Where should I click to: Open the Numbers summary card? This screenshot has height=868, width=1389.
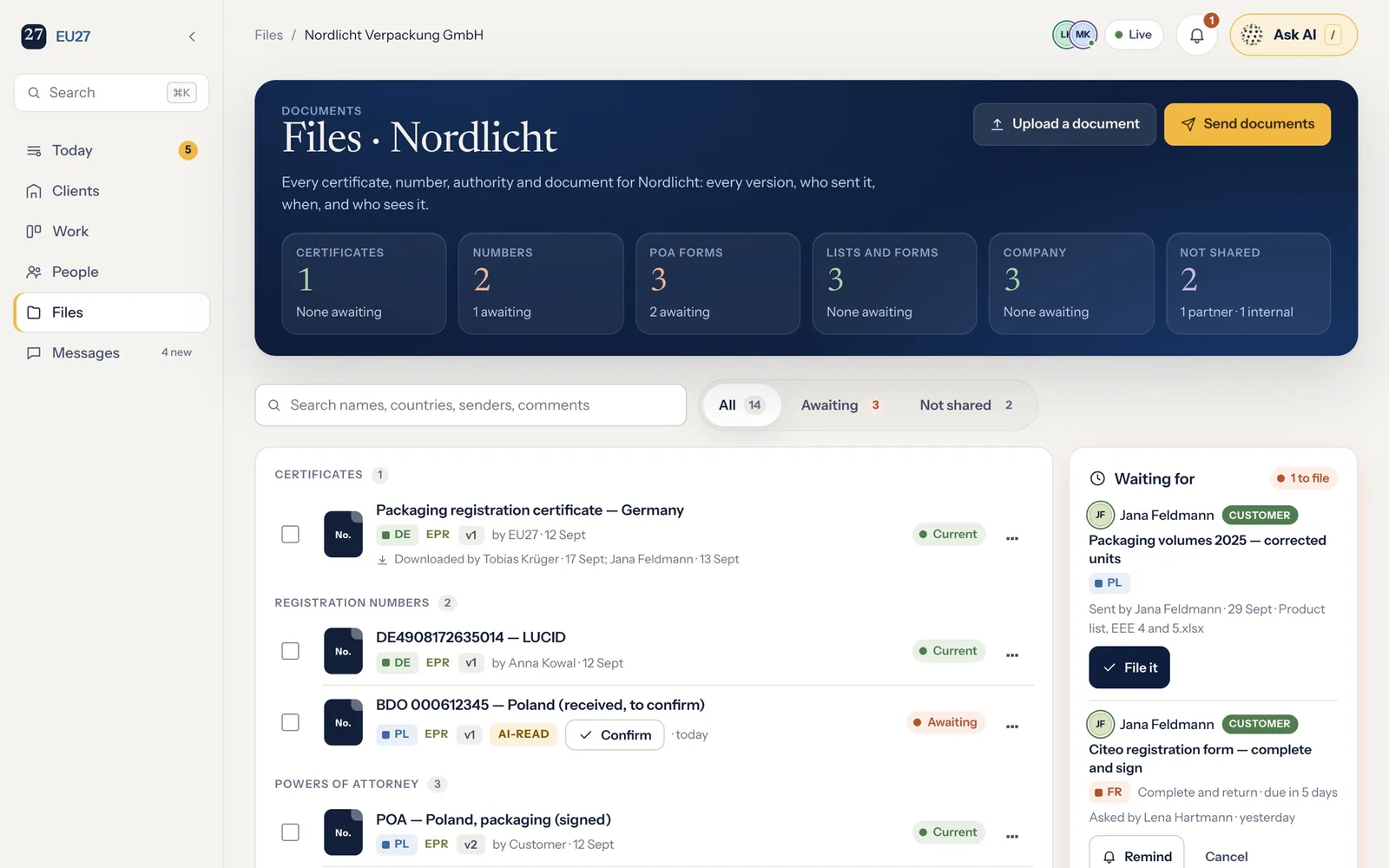pyautogui.click(x=541, y=283)
